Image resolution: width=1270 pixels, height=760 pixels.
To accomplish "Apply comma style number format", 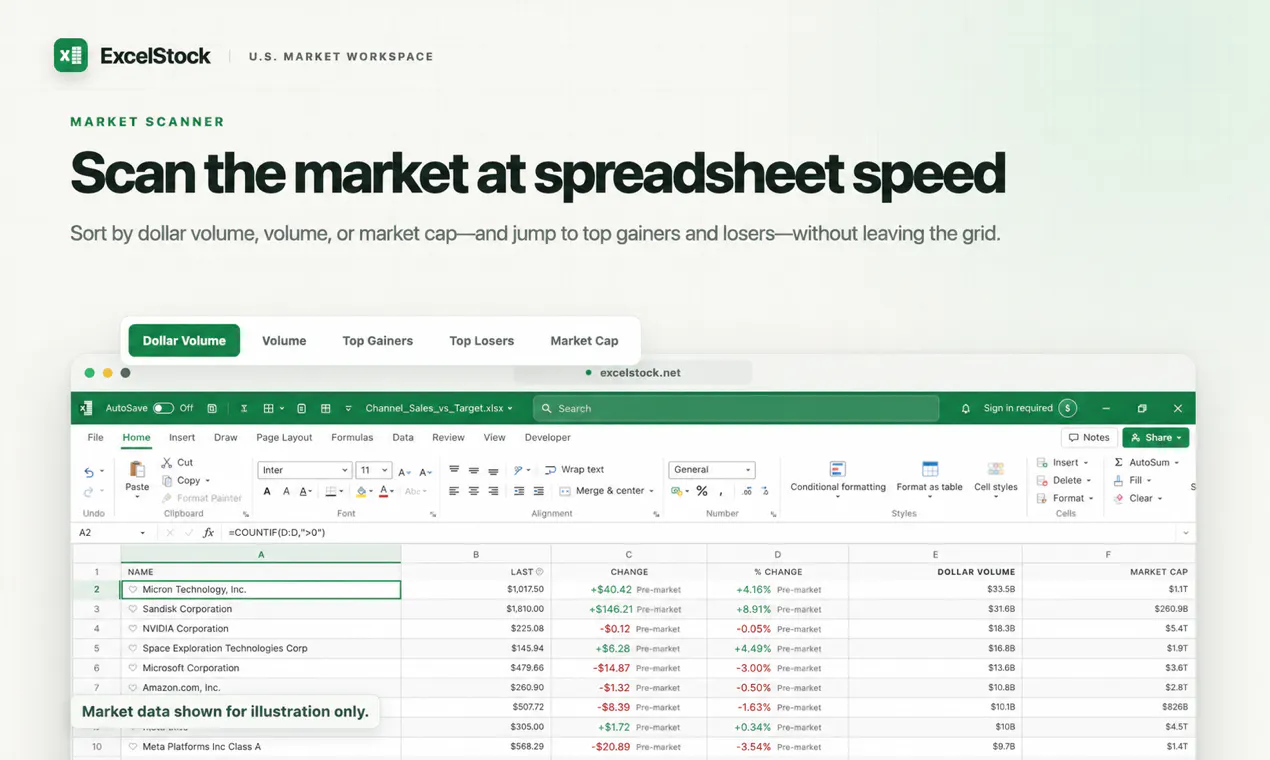I will 721,492.
